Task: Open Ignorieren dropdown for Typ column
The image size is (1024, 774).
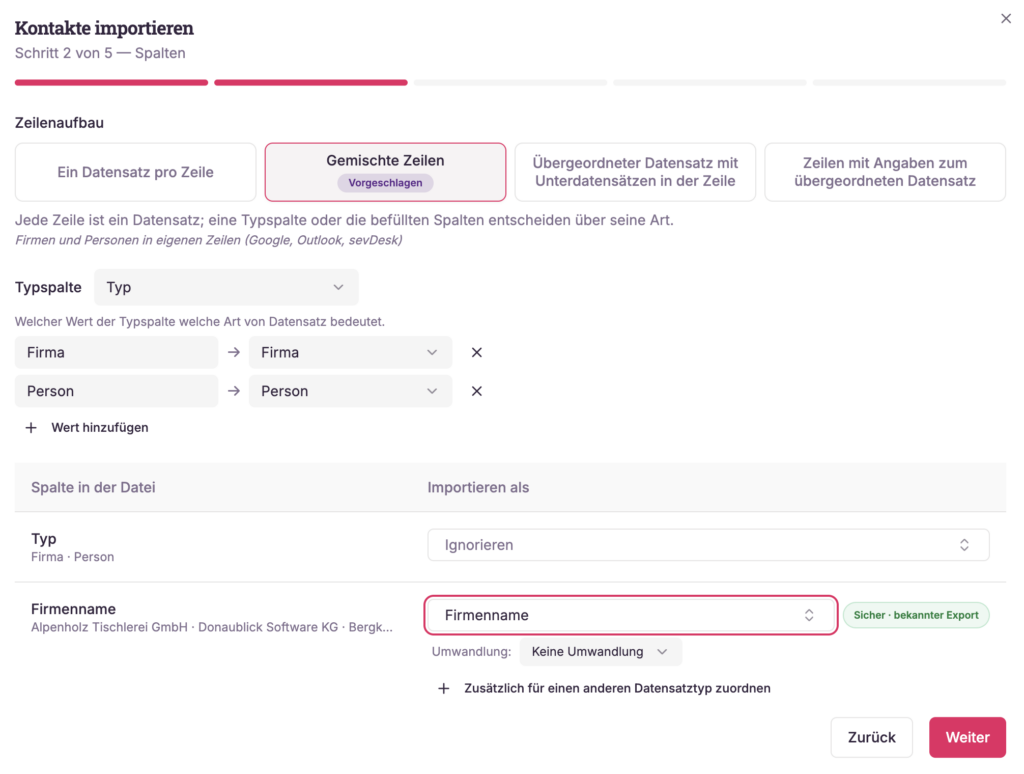Action: point(709,545)
